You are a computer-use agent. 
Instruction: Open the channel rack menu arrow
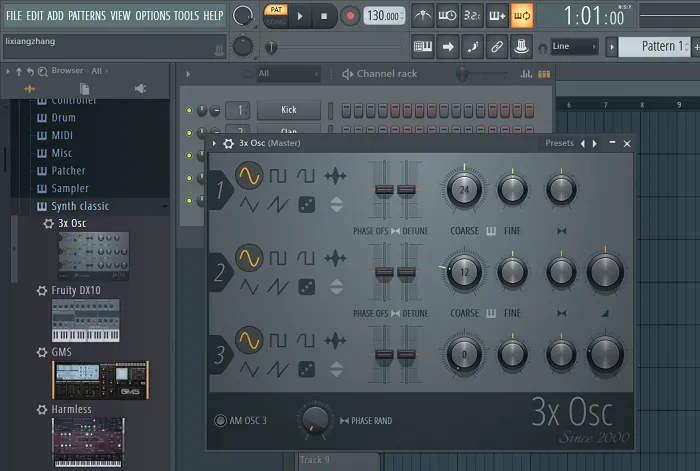[188, 74]
